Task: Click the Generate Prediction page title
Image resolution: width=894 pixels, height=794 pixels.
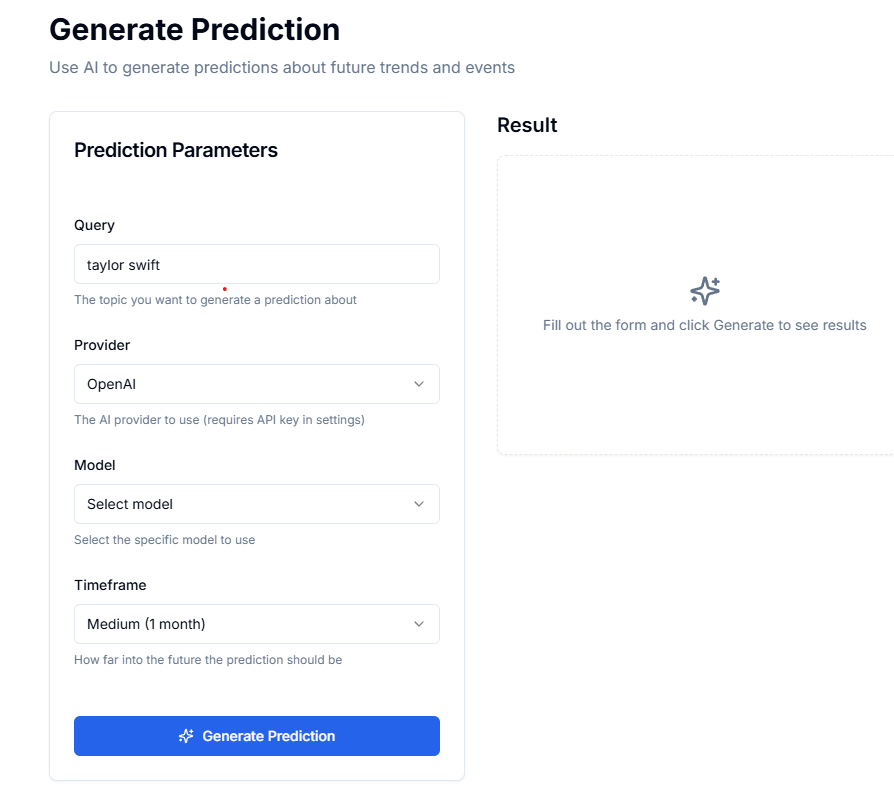Action: pyautogui.click(x=193, y=29)
